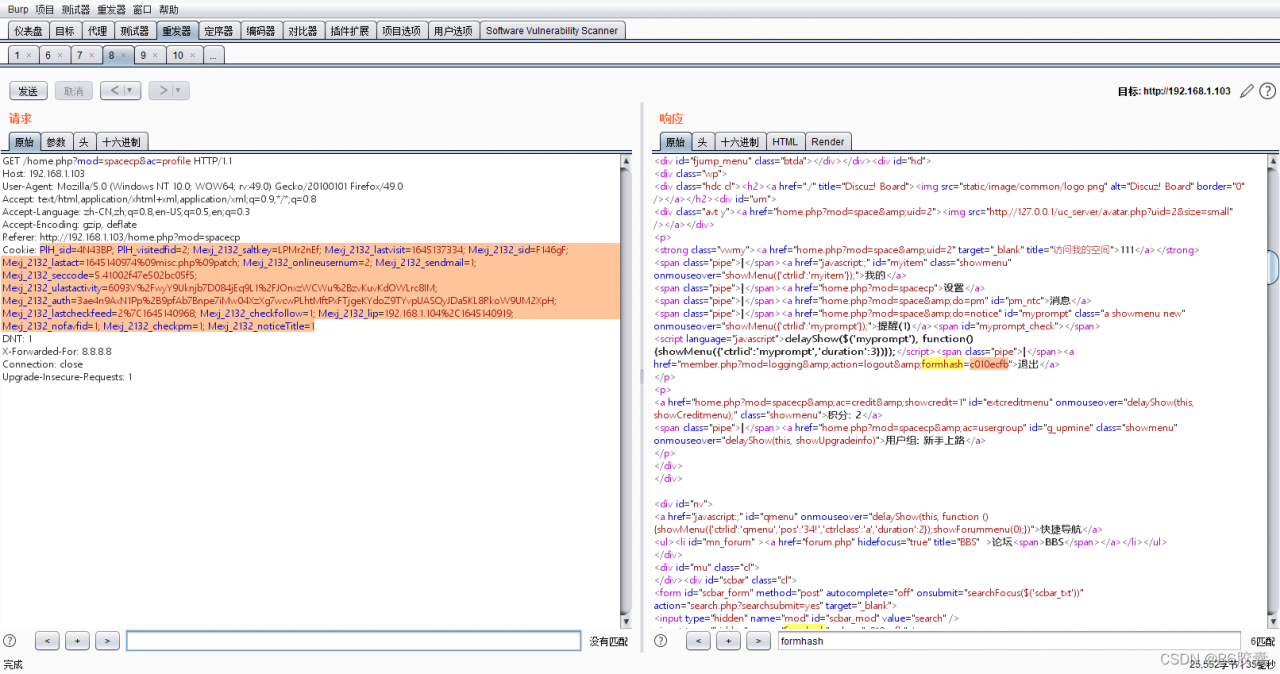Open the 测试器 menu in the menu bar

pos(76,9)
